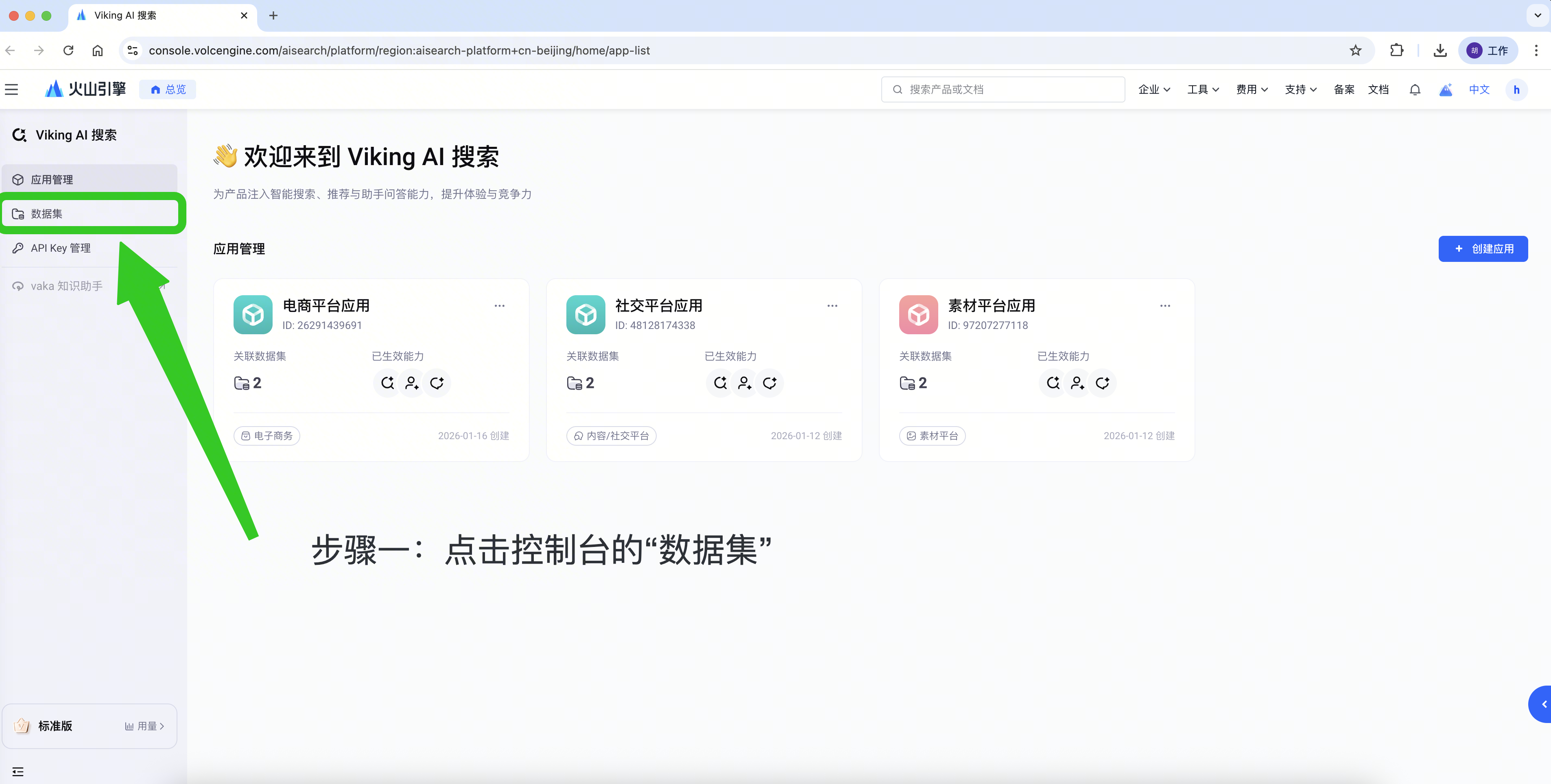The image size is (1551, 784).
Task: Click the 搜索产品或文档 search field
Action: click(x=1003, y=89)
